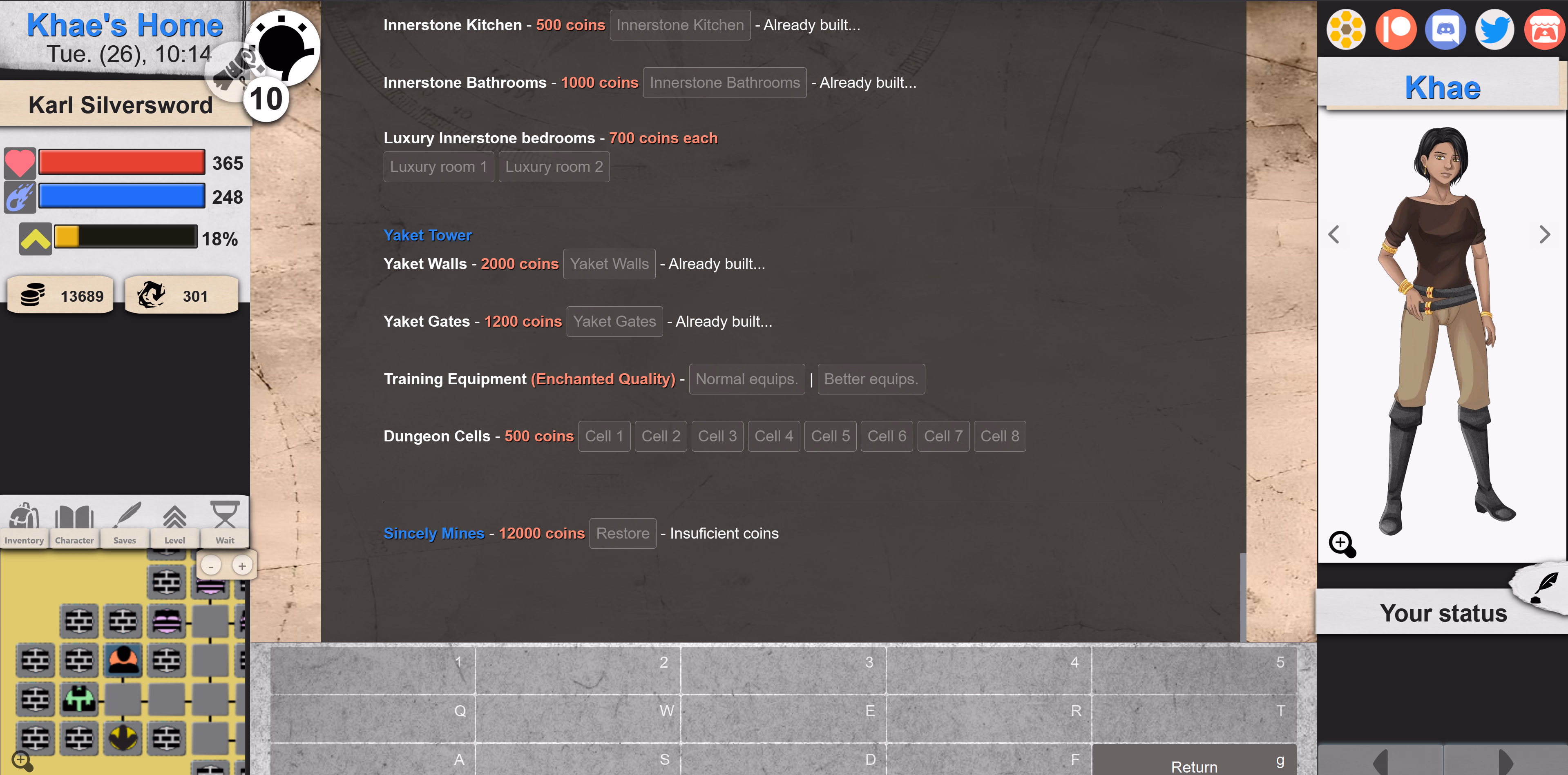Open the Discord link icon
The width and height of the screenshot is (1568, 775).
tap(1445, 29)
